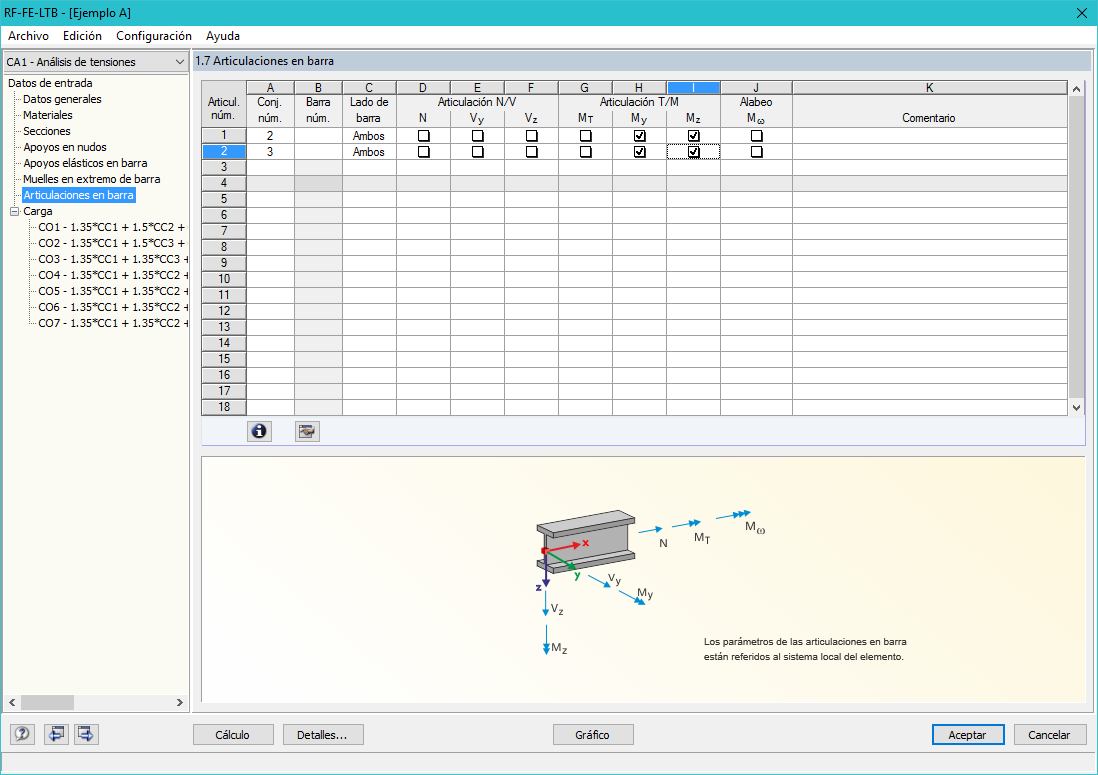Toggle MT checkbox in row 2
Viewport: 1098px width, 775px height.
(x=585, y=152)
